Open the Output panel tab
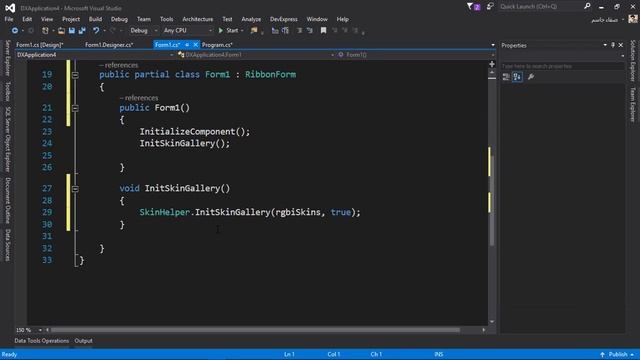The width and height of the screenshot is (640, 360). 83,341
